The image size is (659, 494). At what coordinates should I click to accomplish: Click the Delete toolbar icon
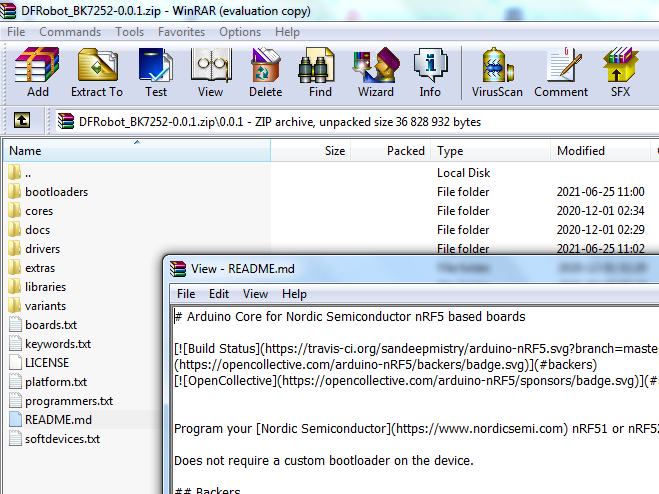tap(266, 72)
